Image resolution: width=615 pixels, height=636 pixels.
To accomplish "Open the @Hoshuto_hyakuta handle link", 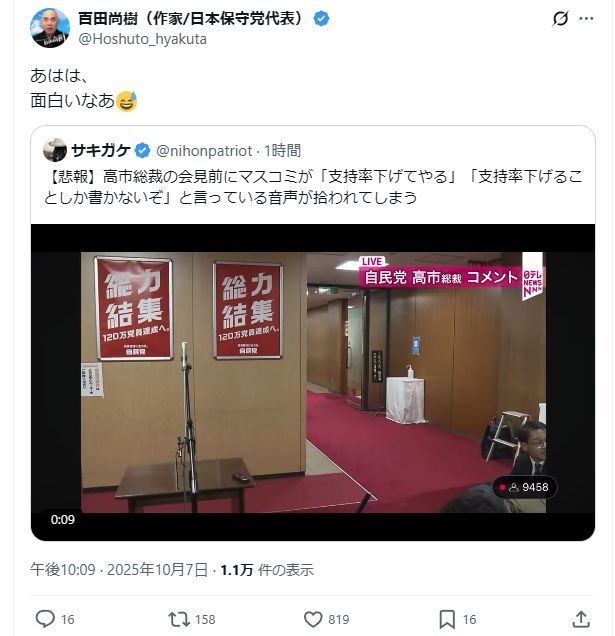I will [x=142, y=39].
